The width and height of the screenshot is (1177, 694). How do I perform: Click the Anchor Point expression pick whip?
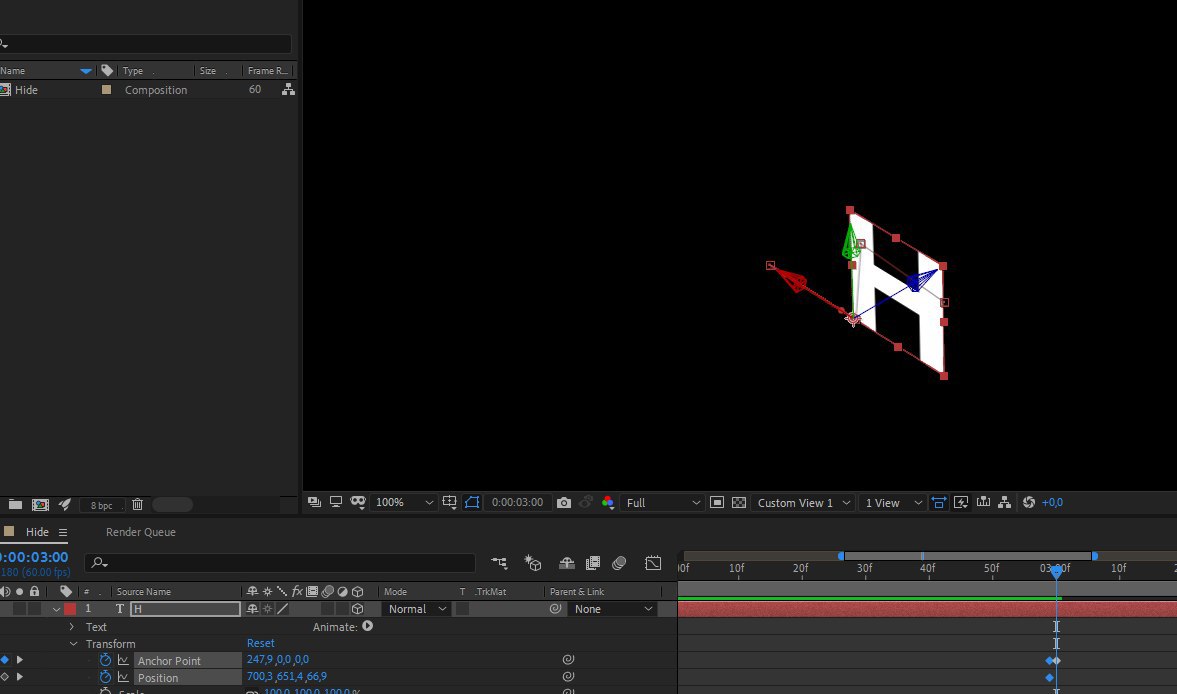[568, 659]
